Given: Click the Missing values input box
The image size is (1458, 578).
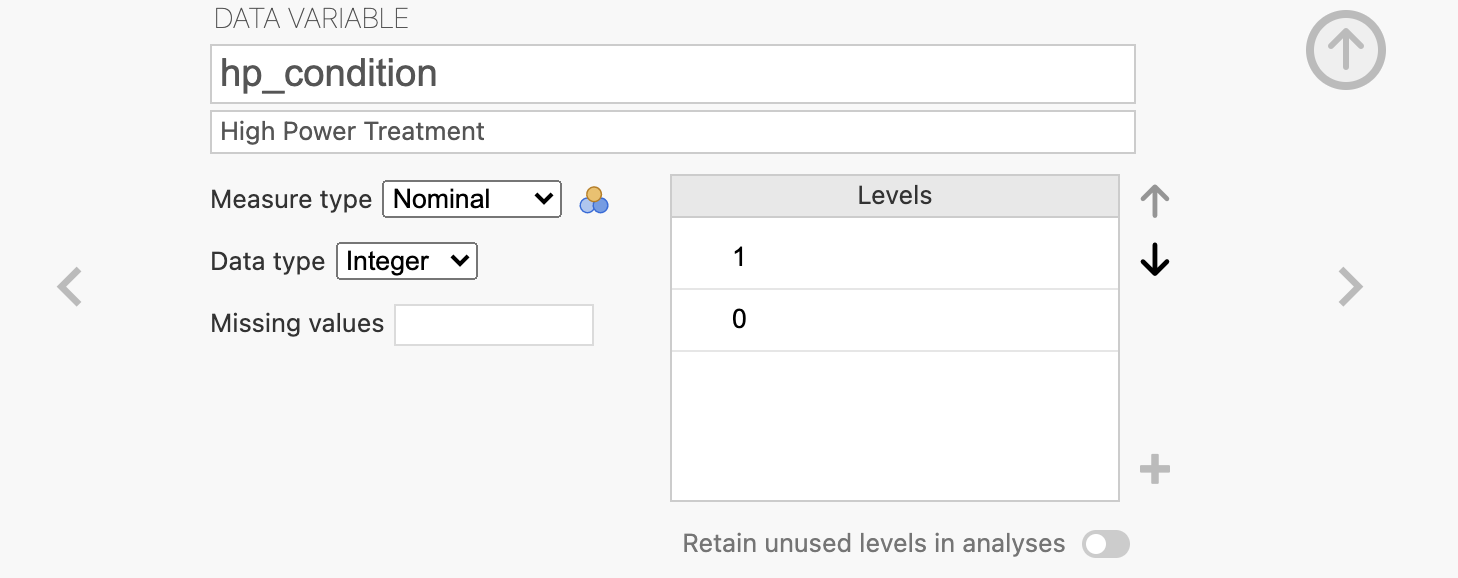Looking at the screenshot, I should (494, 325).
